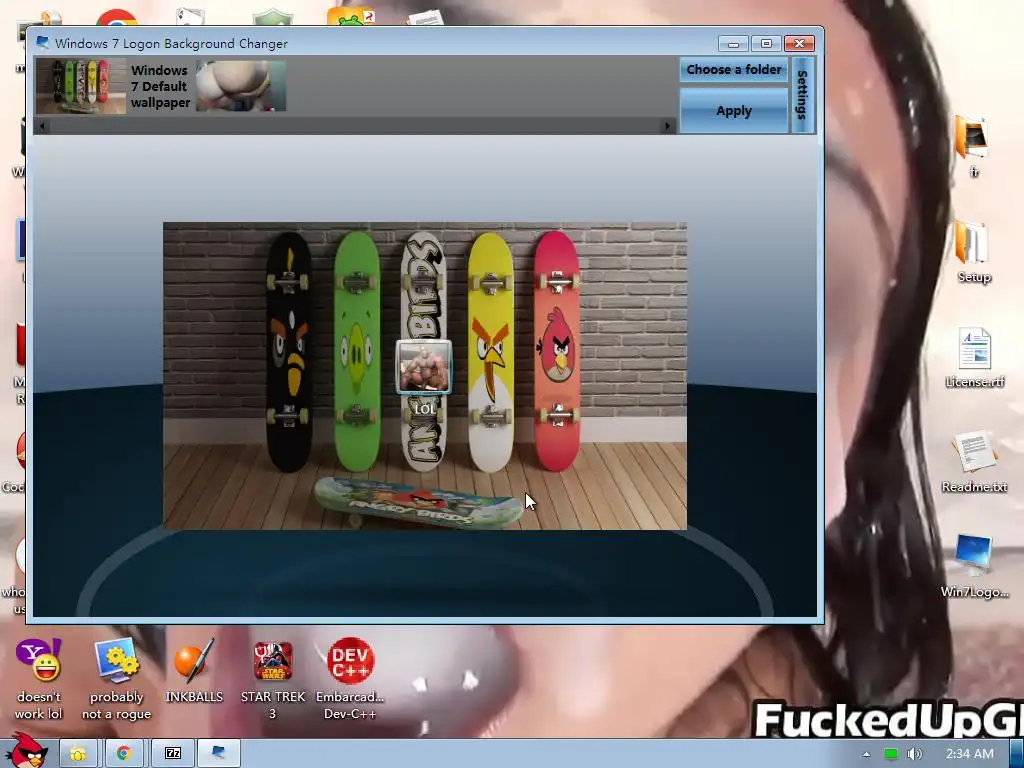
Task: Maximize the Logon Background Changer window
Action: tap(766, 44)
